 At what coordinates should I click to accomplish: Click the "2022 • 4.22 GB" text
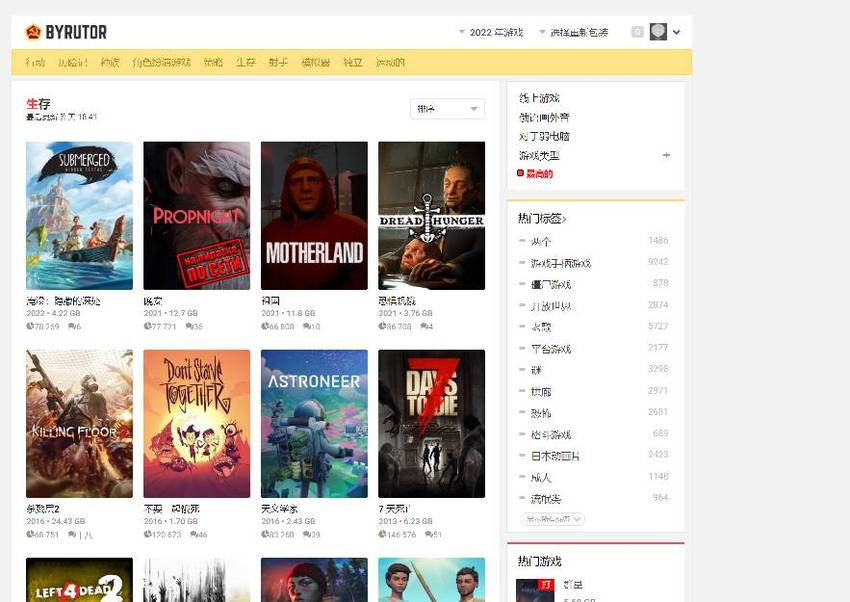pos(53,313)
